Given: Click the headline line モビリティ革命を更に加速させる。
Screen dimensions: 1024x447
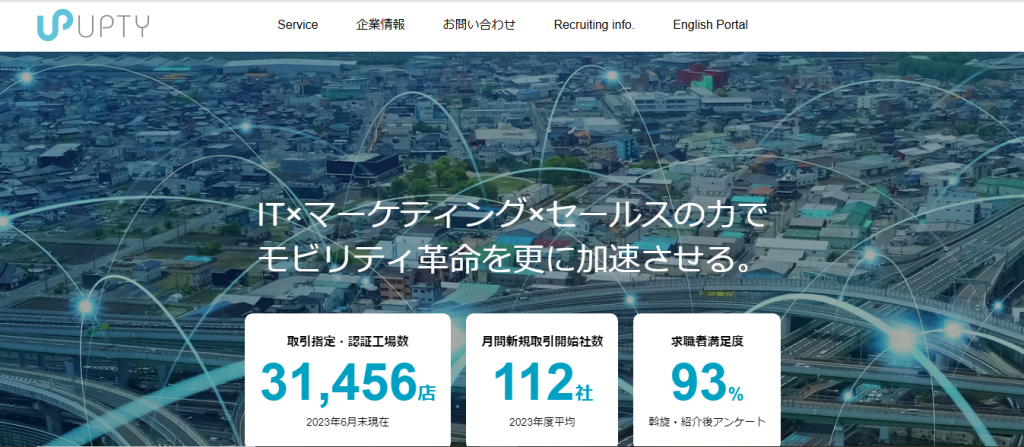Looking at the screenshot, I should coord(504,259).
